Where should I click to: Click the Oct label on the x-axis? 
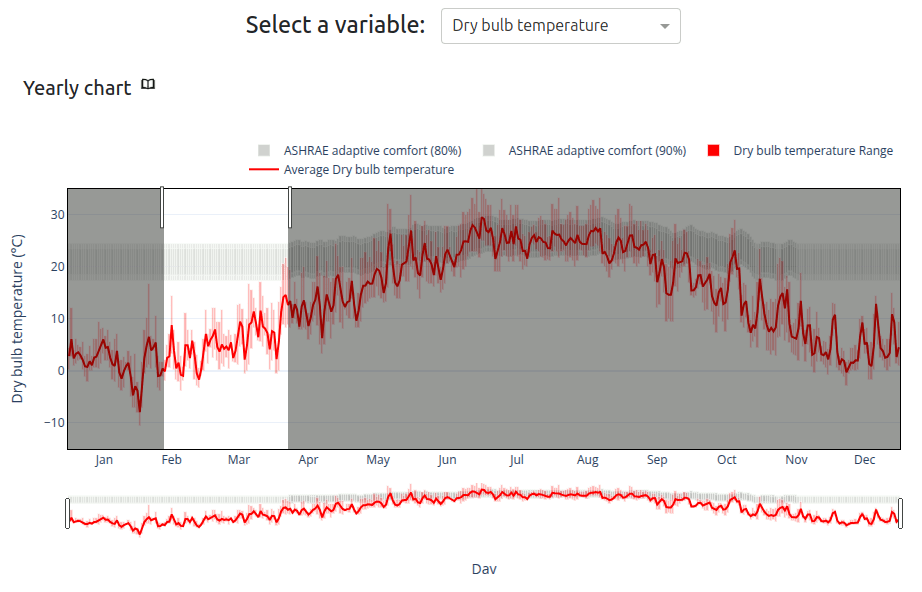click(726, 460)
